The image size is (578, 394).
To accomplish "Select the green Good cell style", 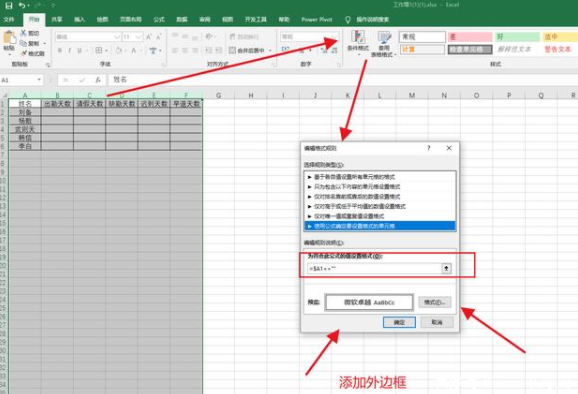I will pyautogui.click(x=517, y=37).
